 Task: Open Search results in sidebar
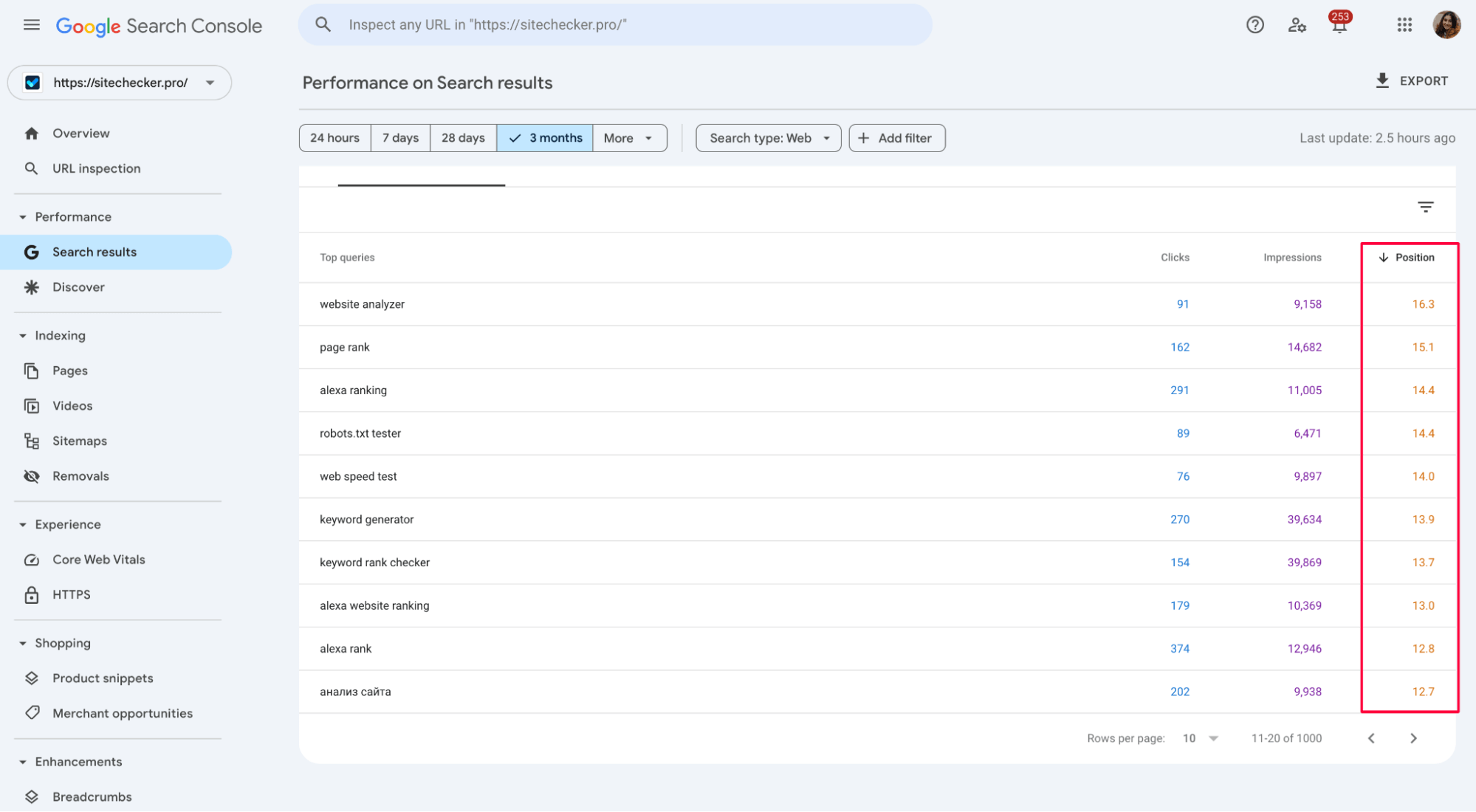click(116, 252)
